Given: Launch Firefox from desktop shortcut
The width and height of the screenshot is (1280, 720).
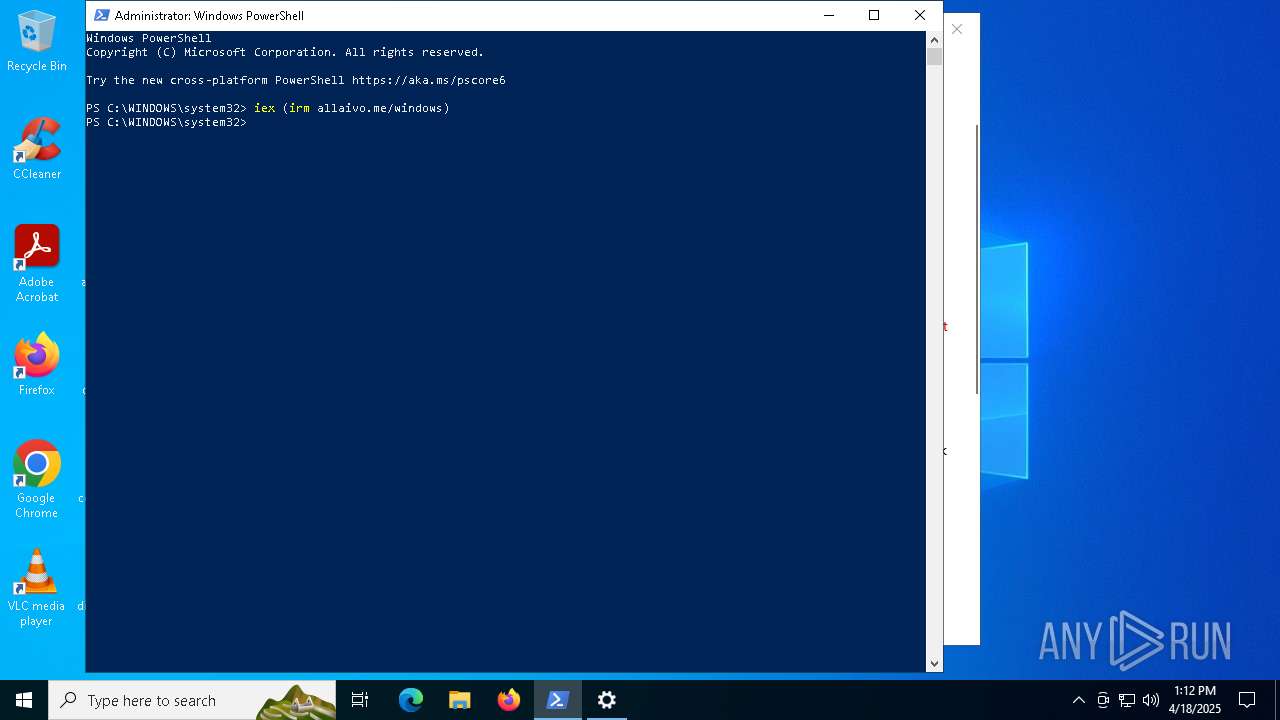Looking at the screenshot, I should tap(37, 365).
